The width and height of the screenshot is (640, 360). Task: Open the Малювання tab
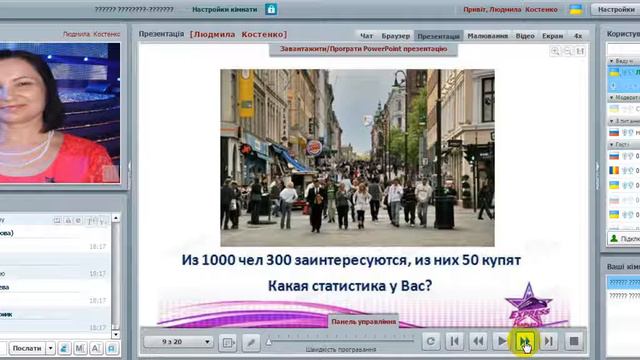pos(487,36)
